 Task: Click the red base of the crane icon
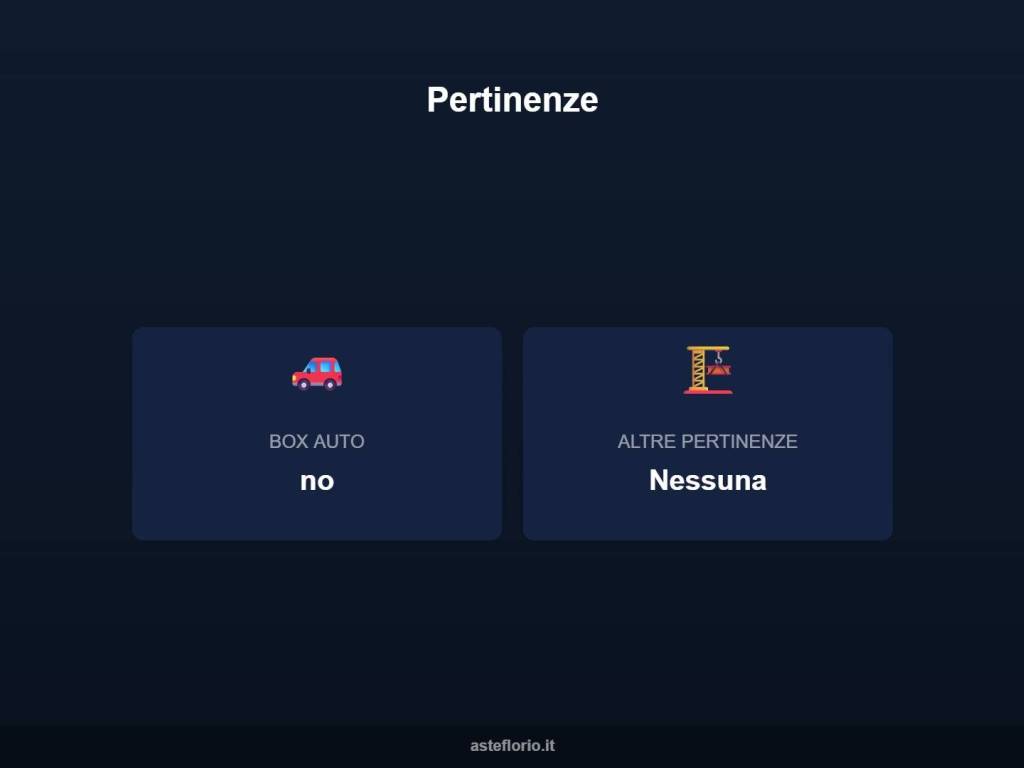[707, 391]
